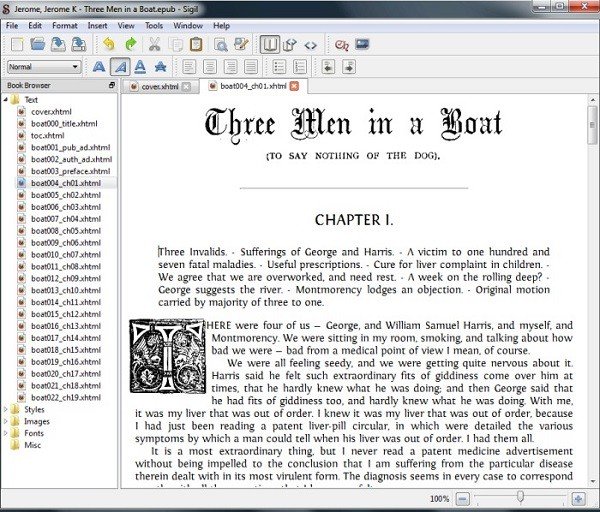Select boat000_title.xhtml file
600x512 pixels.
[64, 124]
